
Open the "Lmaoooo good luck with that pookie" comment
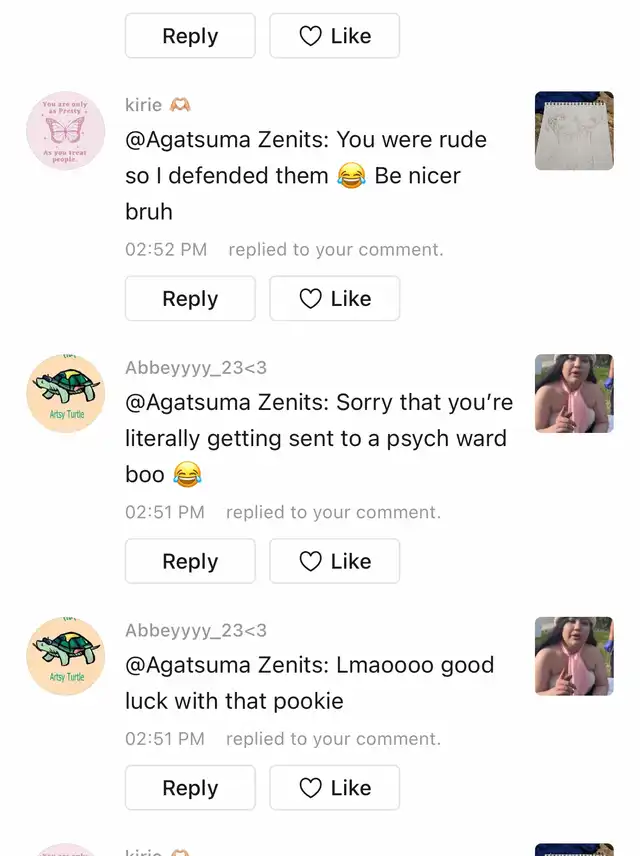309,683
